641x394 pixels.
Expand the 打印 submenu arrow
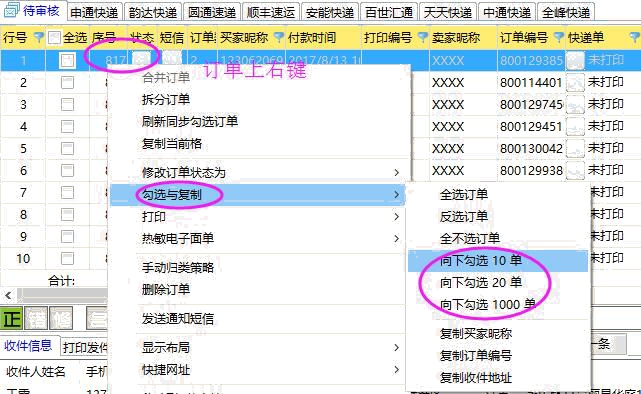coord(396,217)
